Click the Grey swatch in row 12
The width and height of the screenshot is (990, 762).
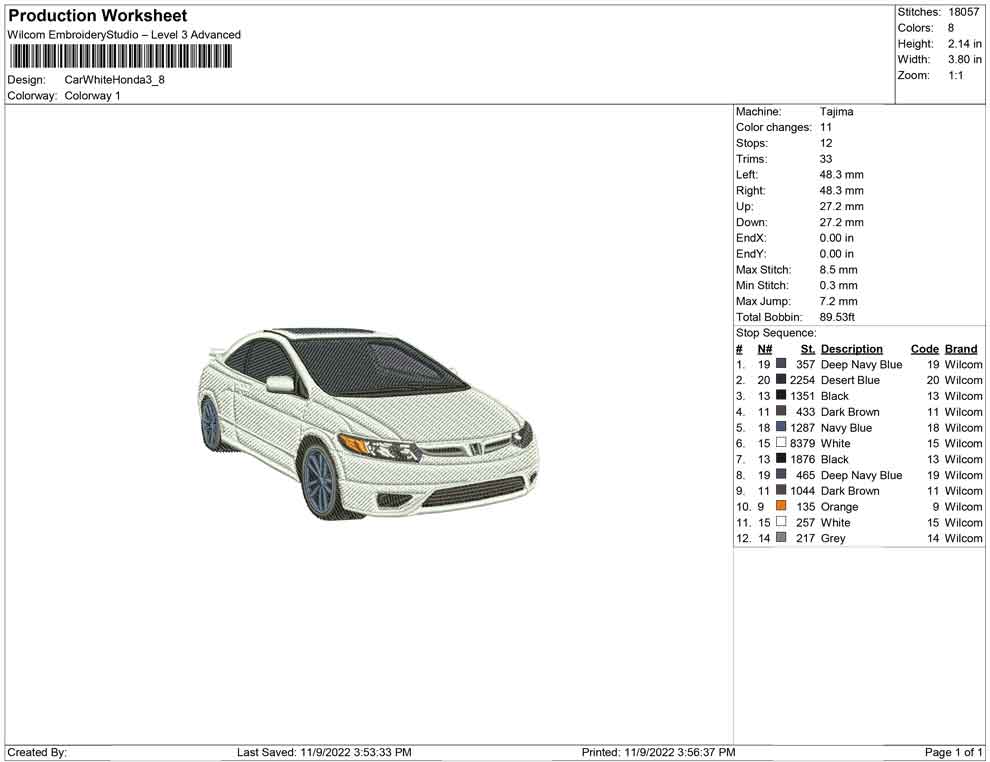[x=781, y=537]
